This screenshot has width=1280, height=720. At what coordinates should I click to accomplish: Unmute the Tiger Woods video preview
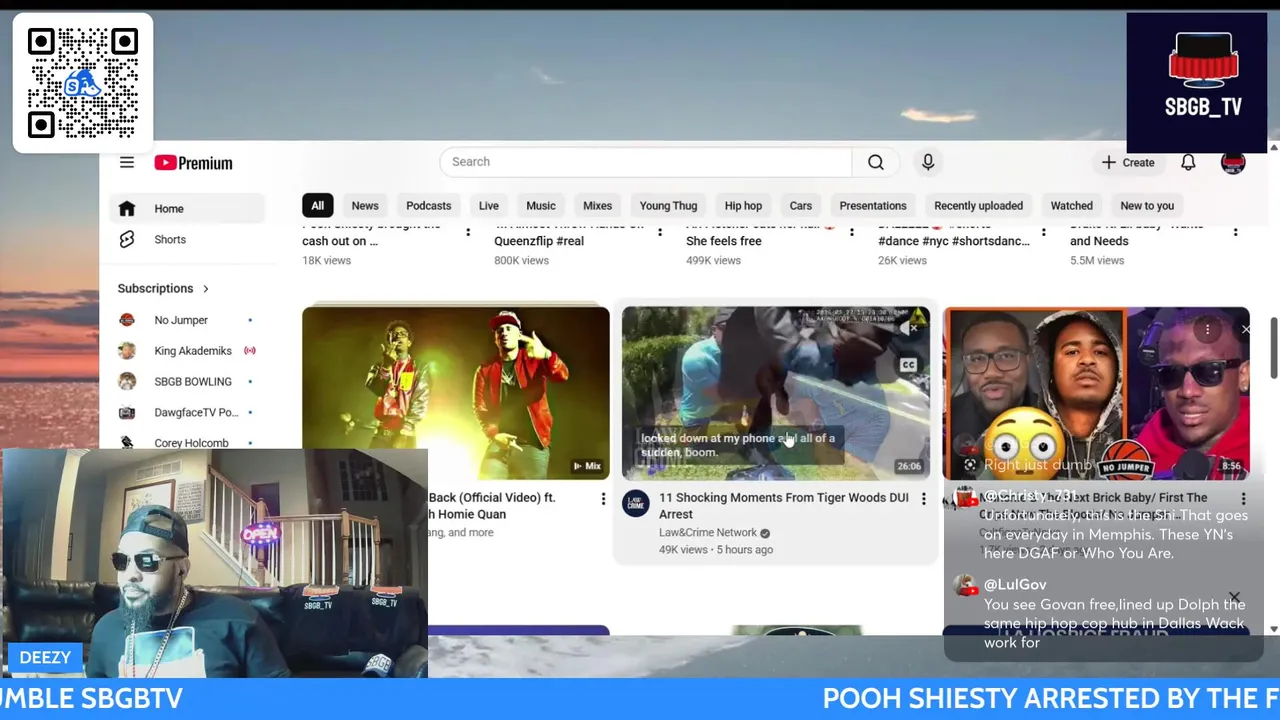[x=908, y=328]
